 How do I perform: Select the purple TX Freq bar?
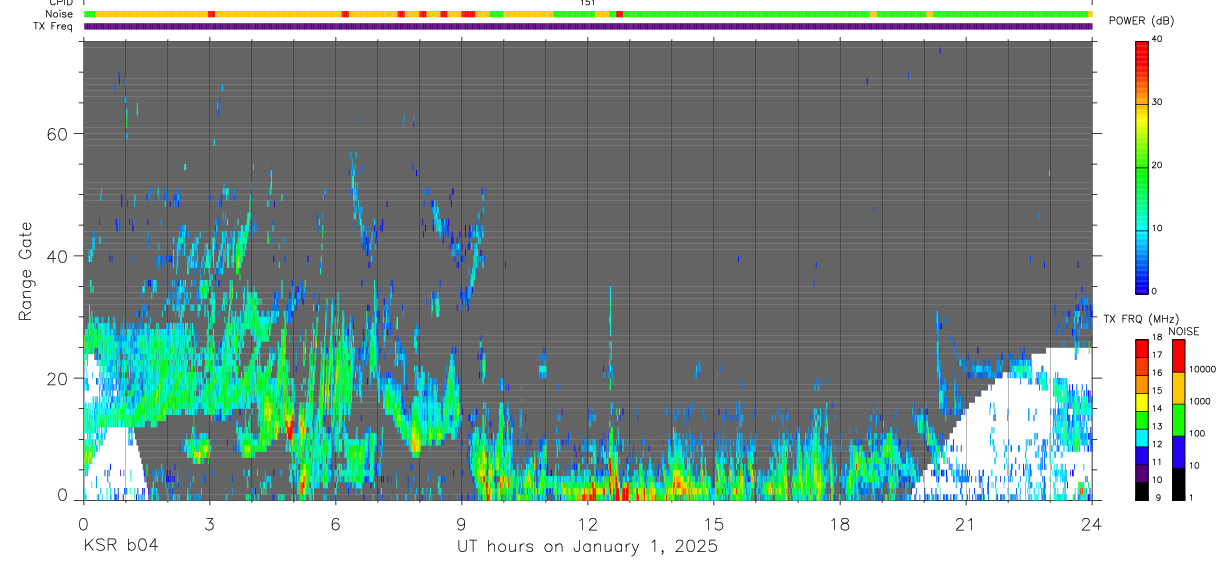point(588,26)
